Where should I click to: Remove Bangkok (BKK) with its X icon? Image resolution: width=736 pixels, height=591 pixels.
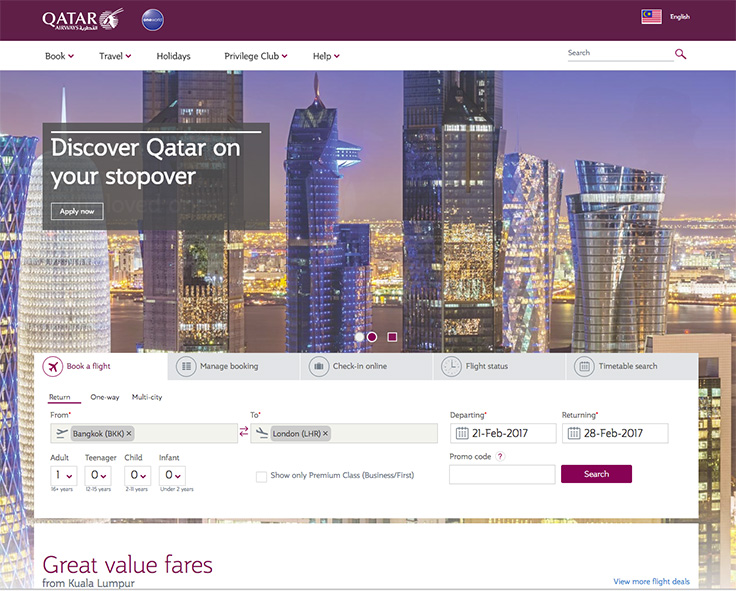point(129,433)
